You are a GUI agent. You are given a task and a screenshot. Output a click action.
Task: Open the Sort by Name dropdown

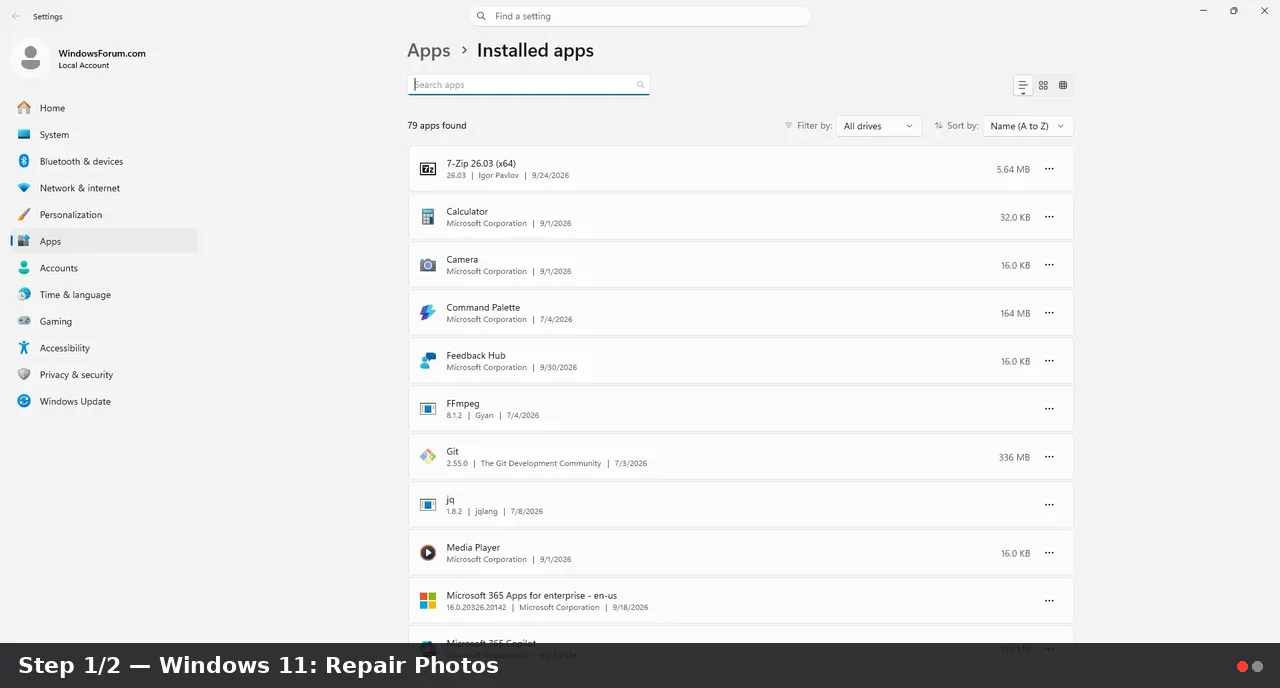pyautogui.click(x=1028, y=126)
